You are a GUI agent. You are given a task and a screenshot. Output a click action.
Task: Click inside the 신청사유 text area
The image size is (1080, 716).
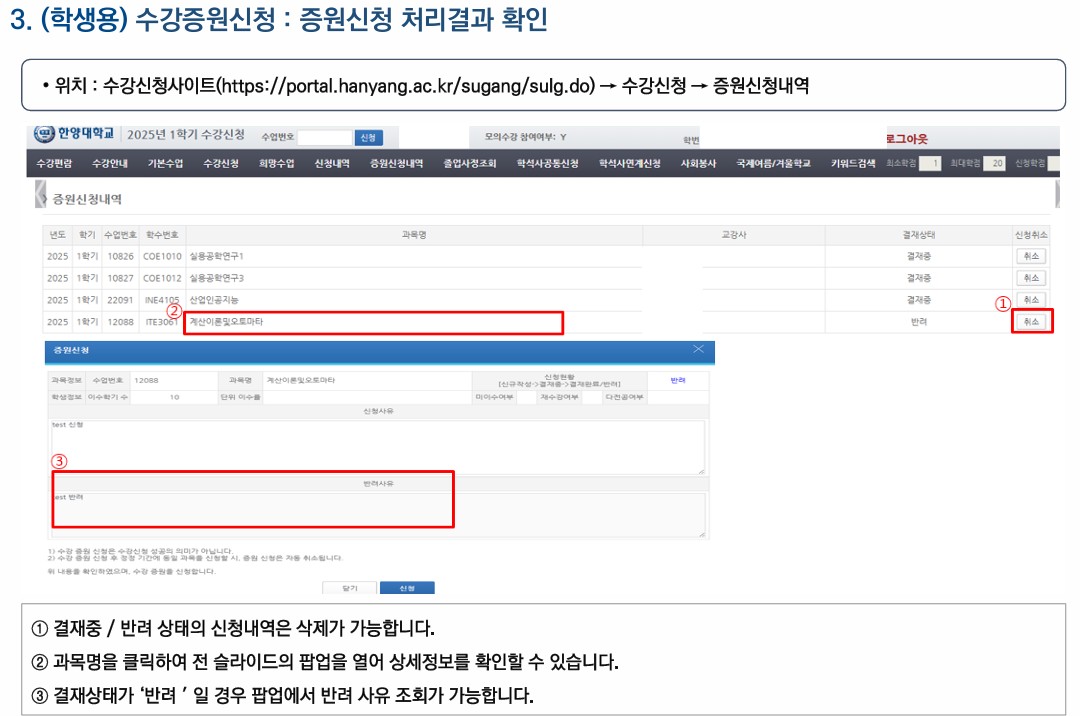(378, 446)
